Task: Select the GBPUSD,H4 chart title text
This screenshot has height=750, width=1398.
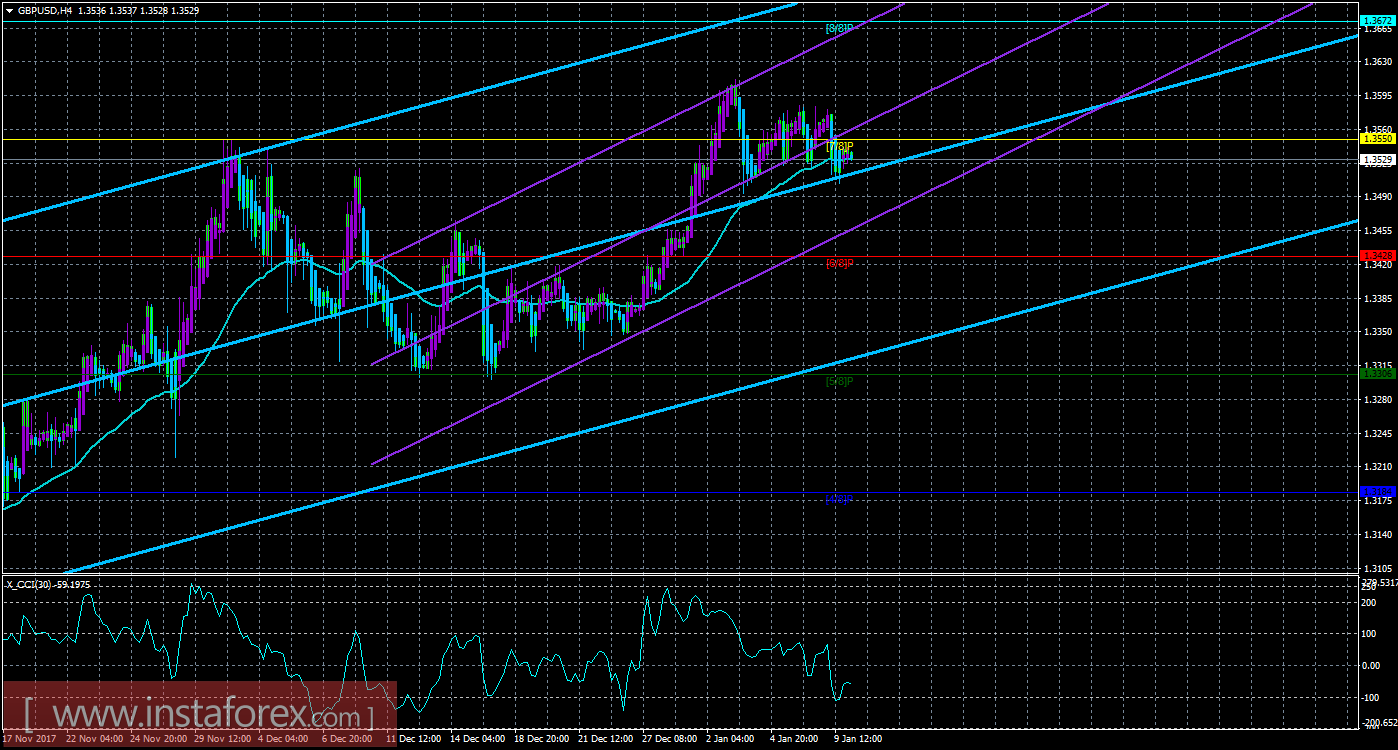Action: pos(44,10)
